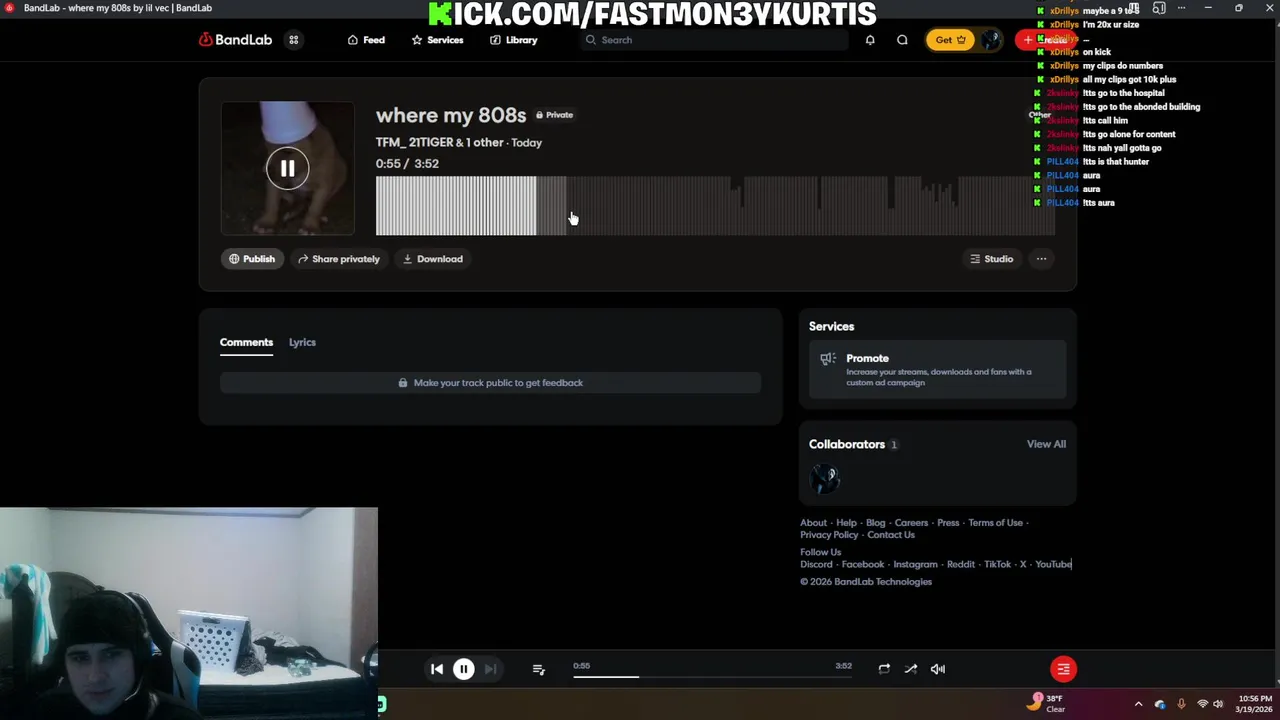Viewport: 1280px width, 720px height.
Task: Seek on the bottom player progress bar
Action: pyautogui.click(x=712, y=677)
